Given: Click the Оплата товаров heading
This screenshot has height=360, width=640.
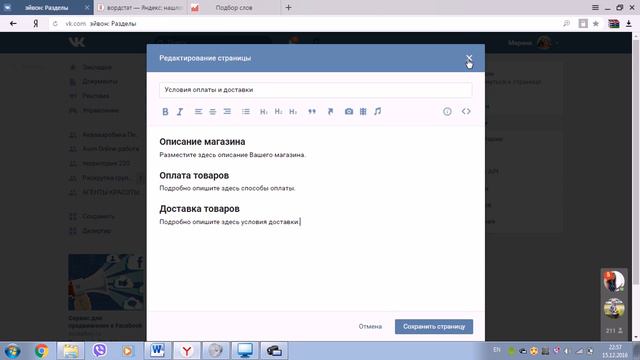Looking at the screenshot, I should pos(194,176).
